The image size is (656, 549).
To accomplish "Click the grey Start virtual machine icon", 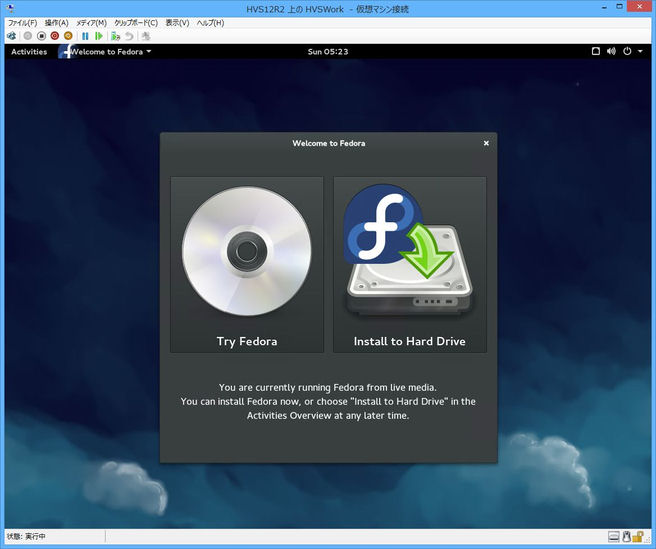I will (x=28, y=36).
